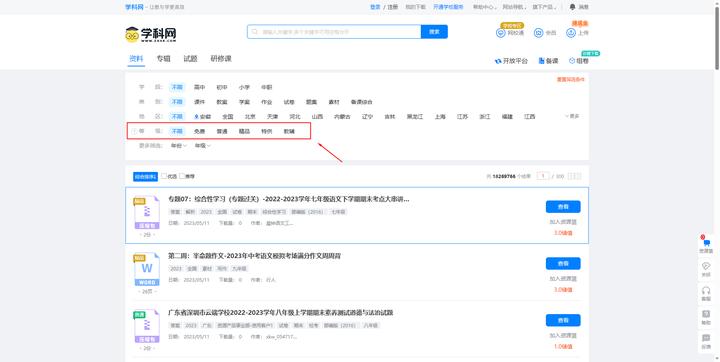Image resolution: width=720 pixels, height=362 pixels.
Task: Open the 开放平台 icon link
Action: (x=498, y=61)
